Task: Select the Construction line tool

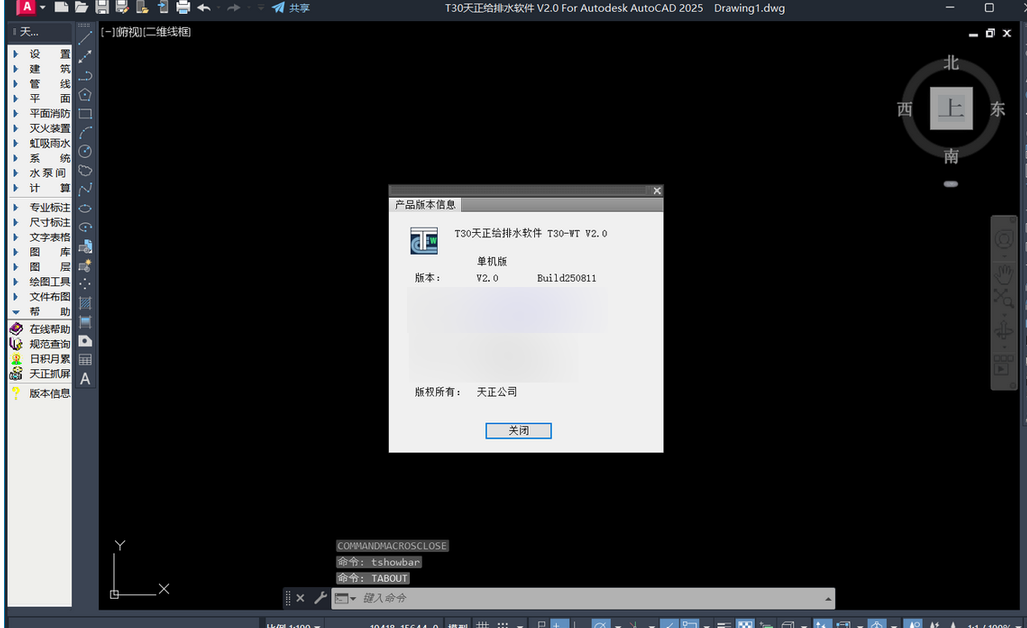Action: [x=85, y=57]
